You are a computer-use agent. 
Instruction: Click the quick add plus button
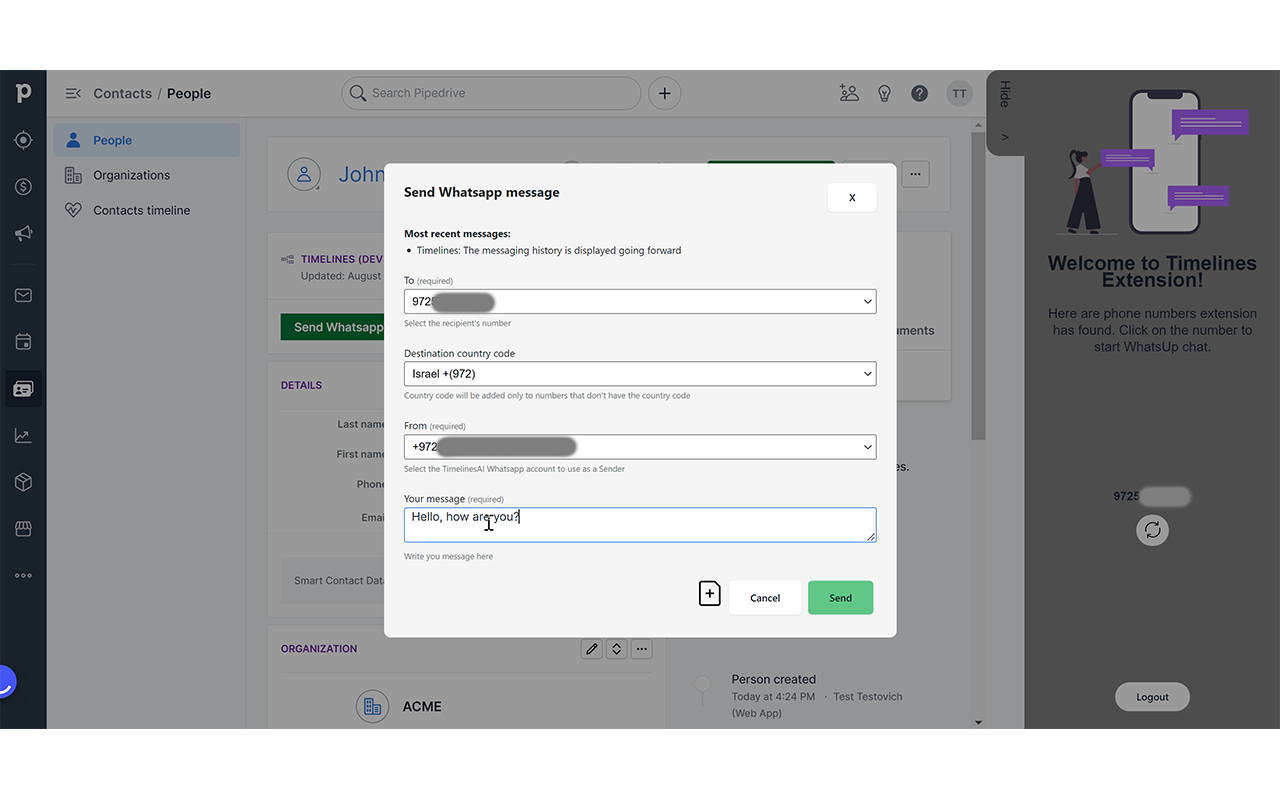click(x=664, y=93)
